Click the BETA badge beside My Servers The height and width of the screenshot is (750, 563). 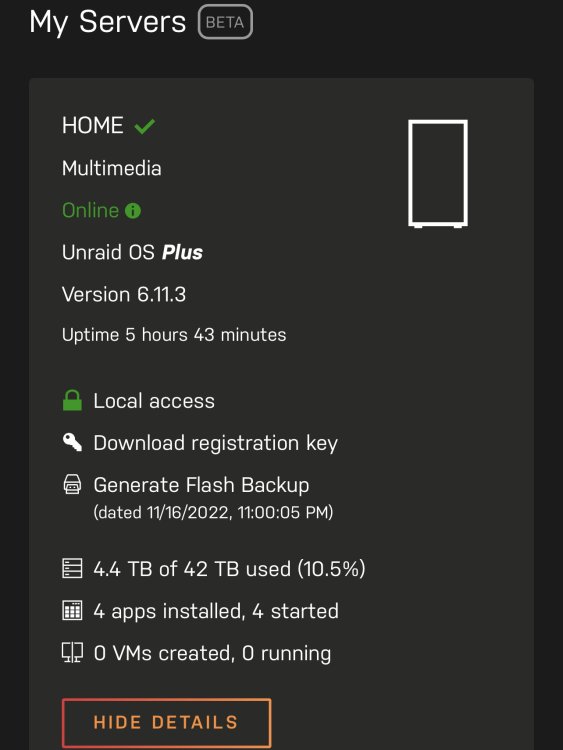pos(225,22)
